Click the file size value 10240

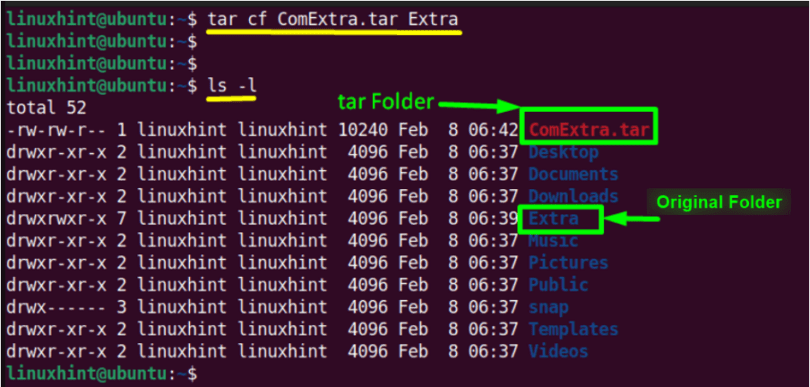click(x=363, y=130)
